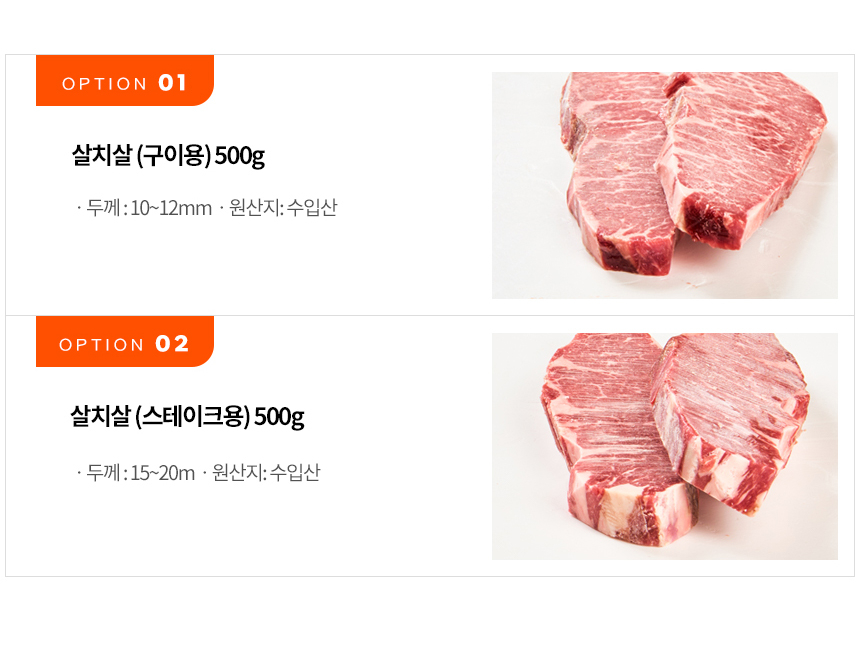The width and height of the screenshot is (860, 652).
Task: Click the bold 01 number in the first badge
Action: pyautogui.click(x=172, y=83)
